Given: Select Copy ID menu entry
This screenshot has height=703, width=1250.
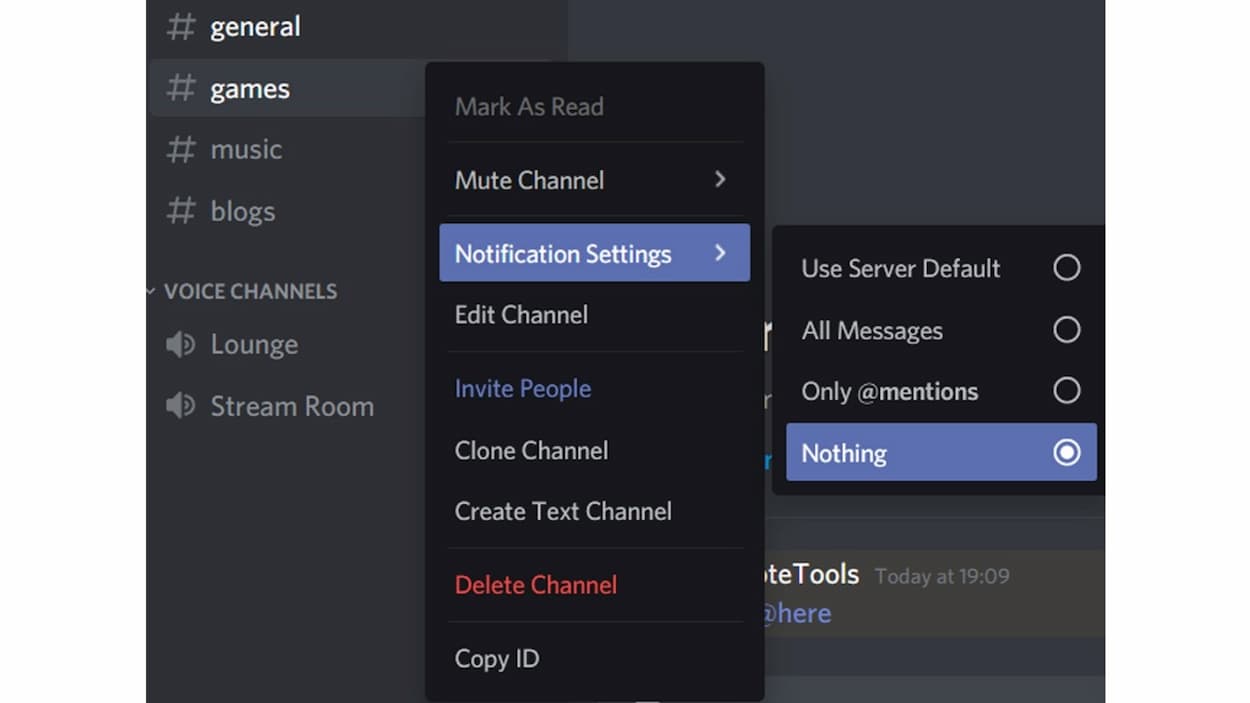Looking at the screenshot, I should click(497, 659).
